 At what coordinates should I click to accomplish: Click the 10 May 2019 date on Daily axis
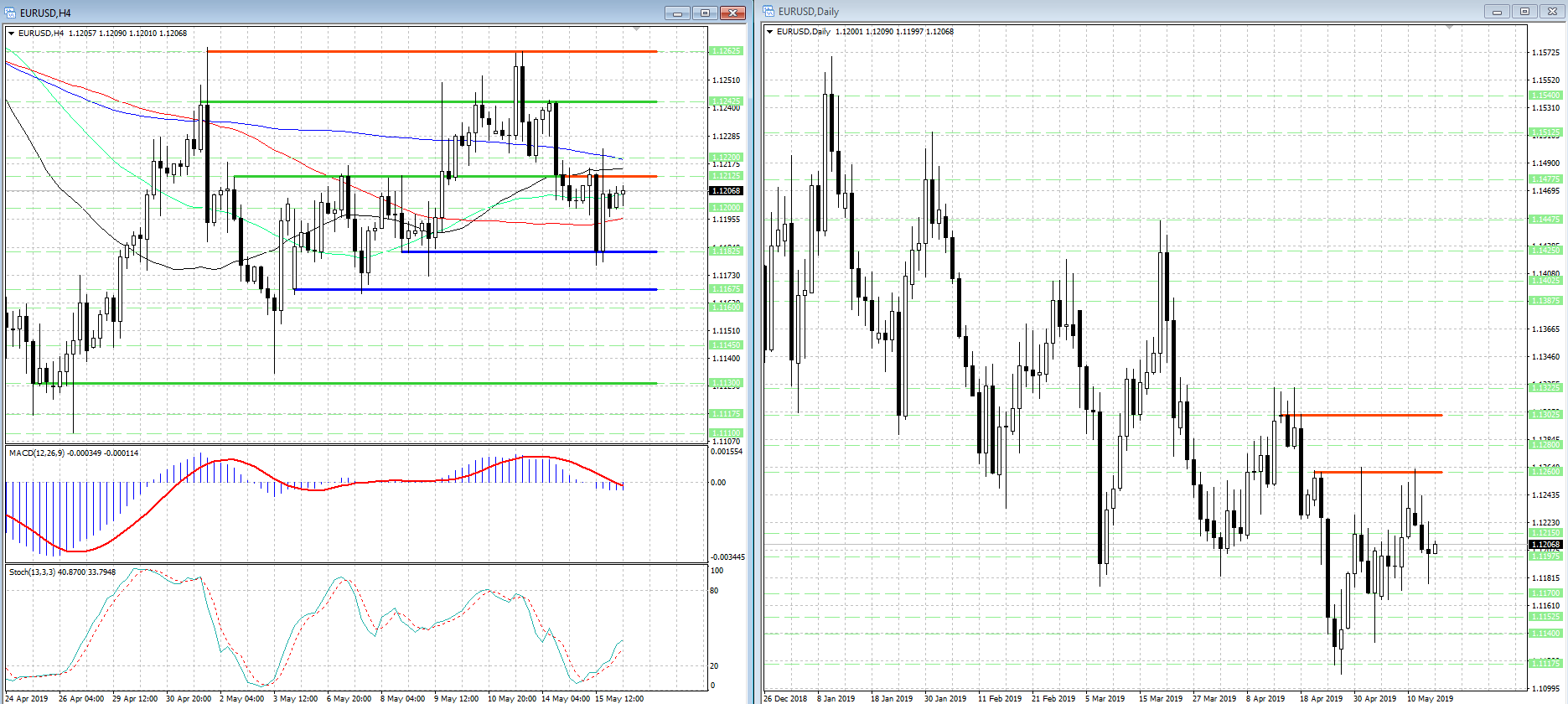coord(1431,698)
